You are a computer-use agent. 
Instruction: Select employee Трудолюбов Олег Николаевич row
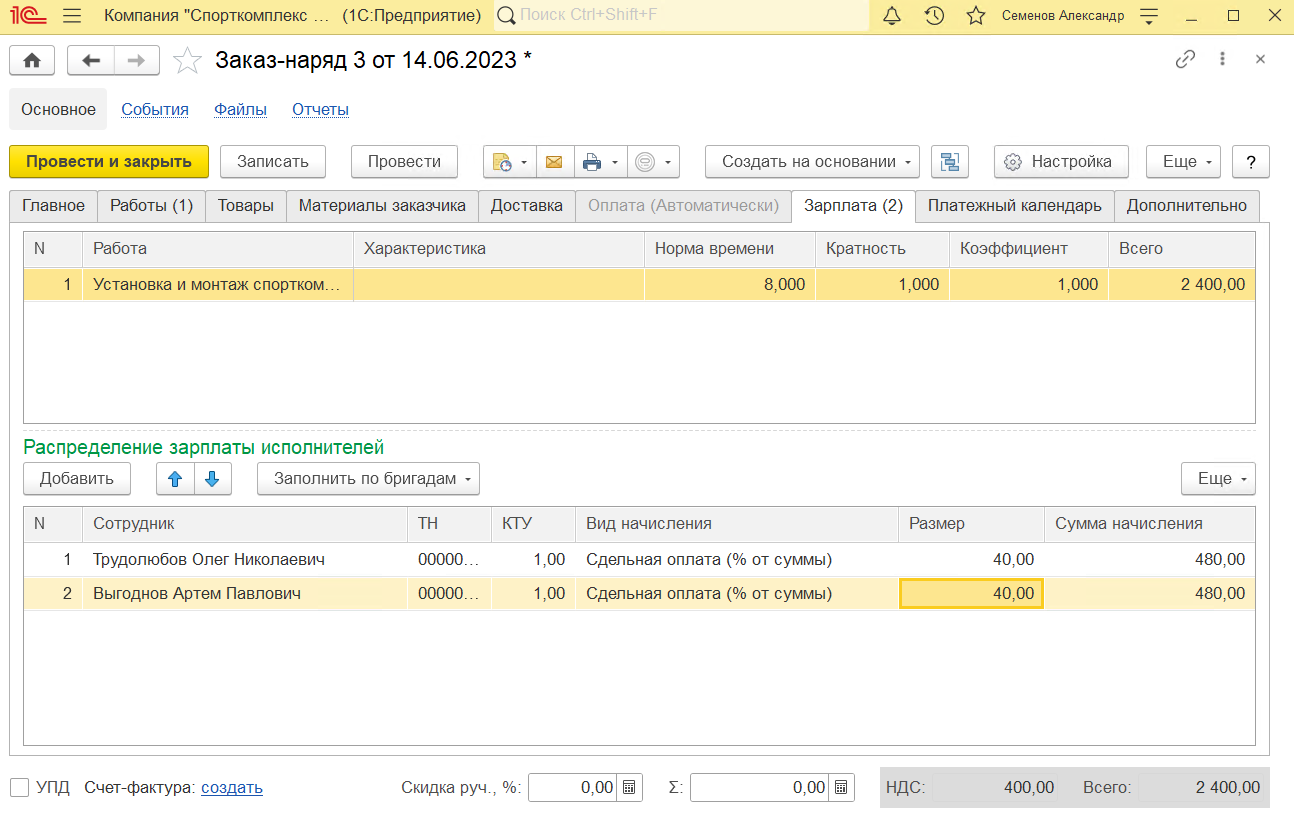coord(639,560)
